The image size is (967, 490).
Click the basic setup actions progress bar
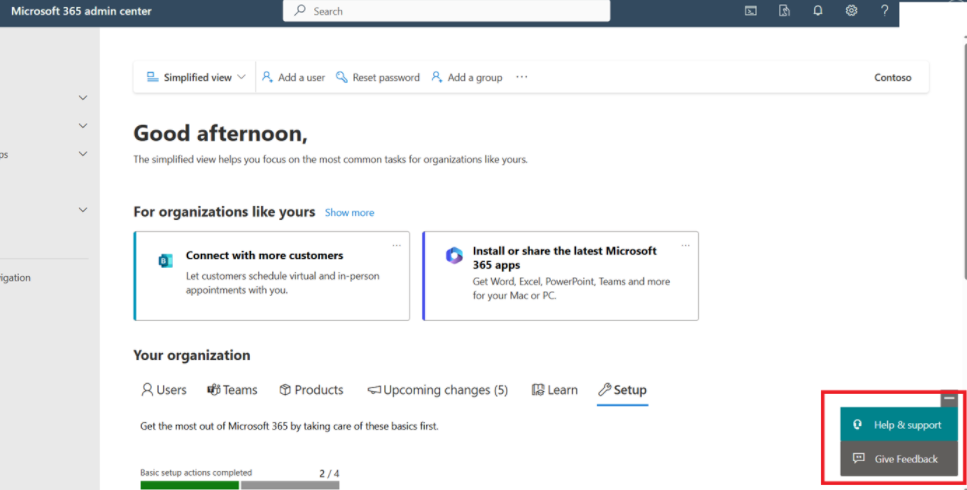(240, 485)
